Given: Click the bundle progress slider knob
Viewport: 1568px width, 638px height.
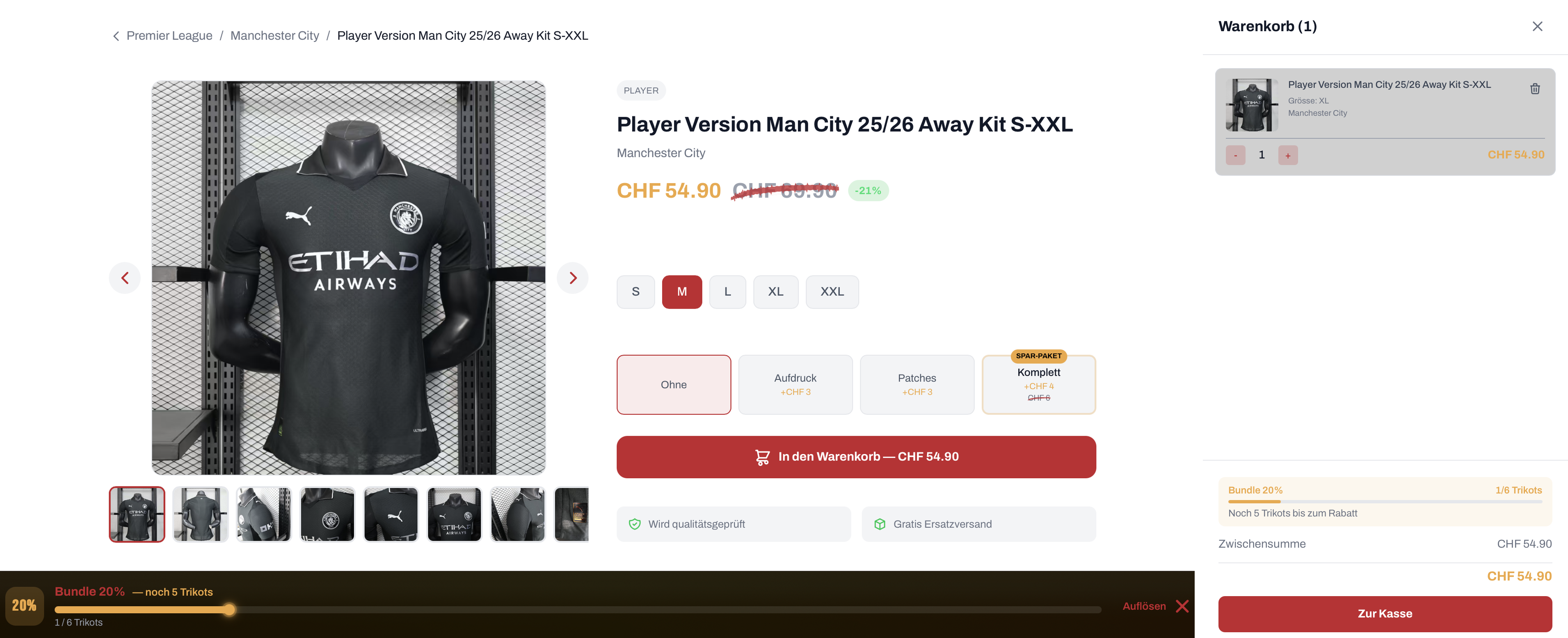Looking at the screenshot, I should click(229, 609).
